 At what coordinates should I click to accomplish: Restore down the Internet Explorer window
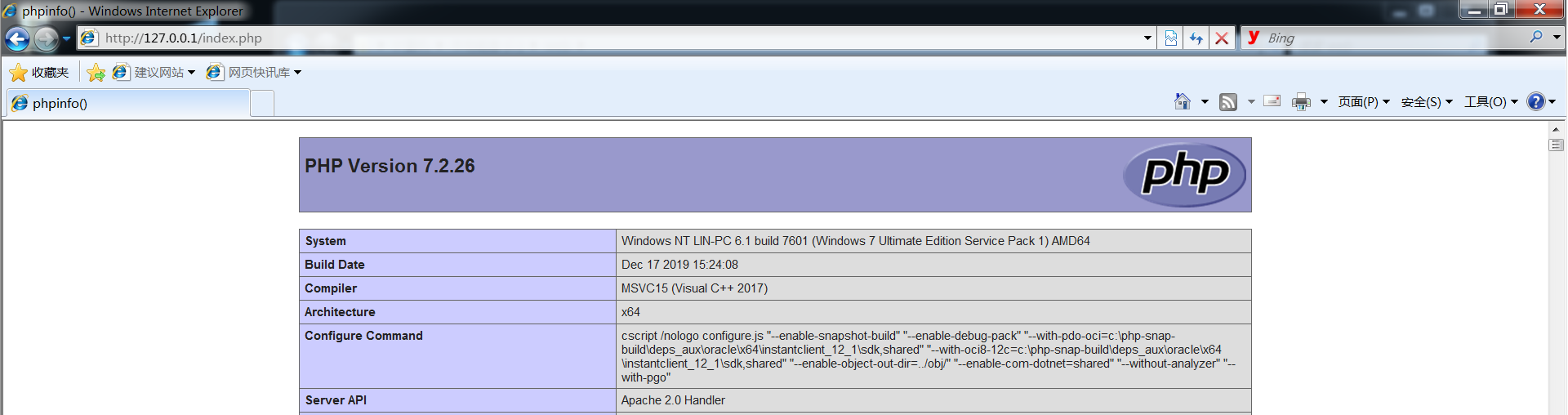1501,10
